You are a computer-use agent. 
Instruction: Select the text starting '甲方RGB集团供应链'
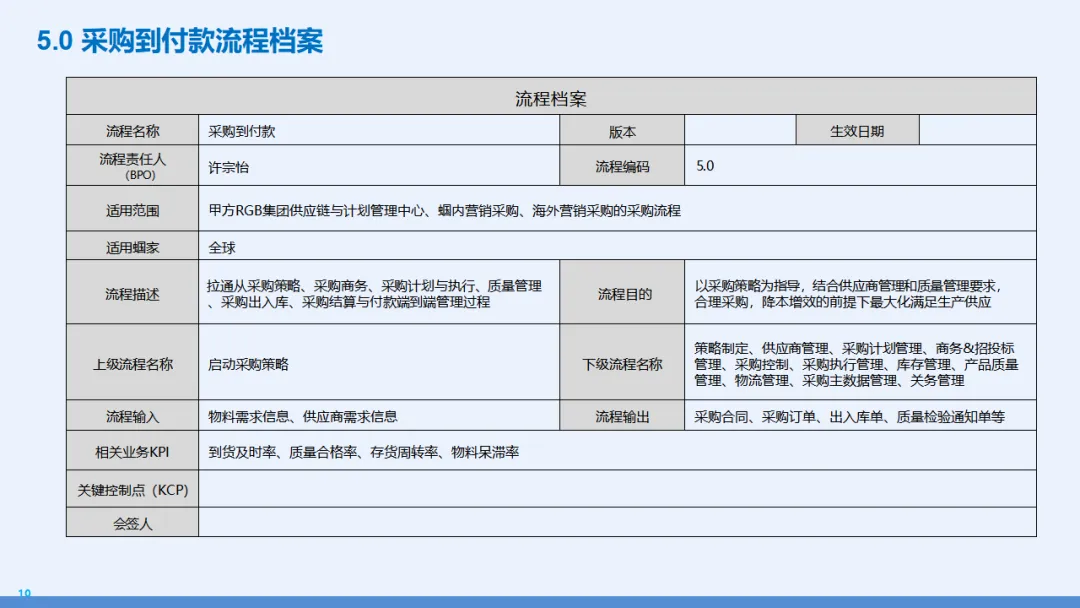click(444, 210)
